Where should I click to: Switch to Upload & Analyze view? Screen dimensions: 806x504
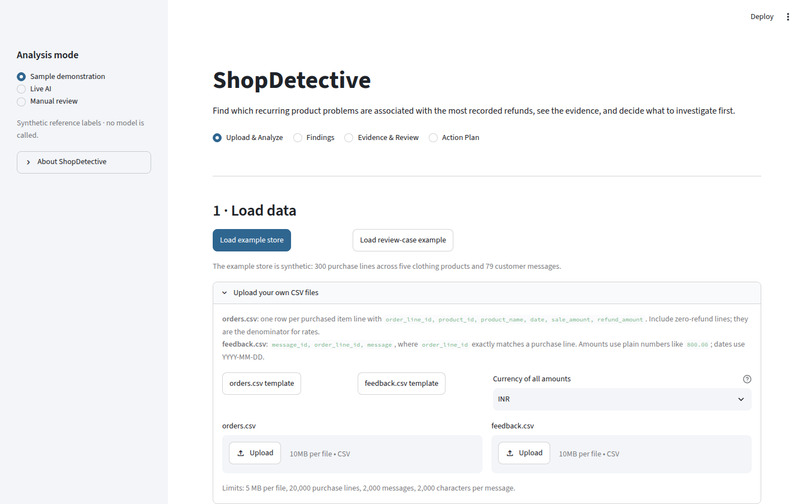pos(248,137)
